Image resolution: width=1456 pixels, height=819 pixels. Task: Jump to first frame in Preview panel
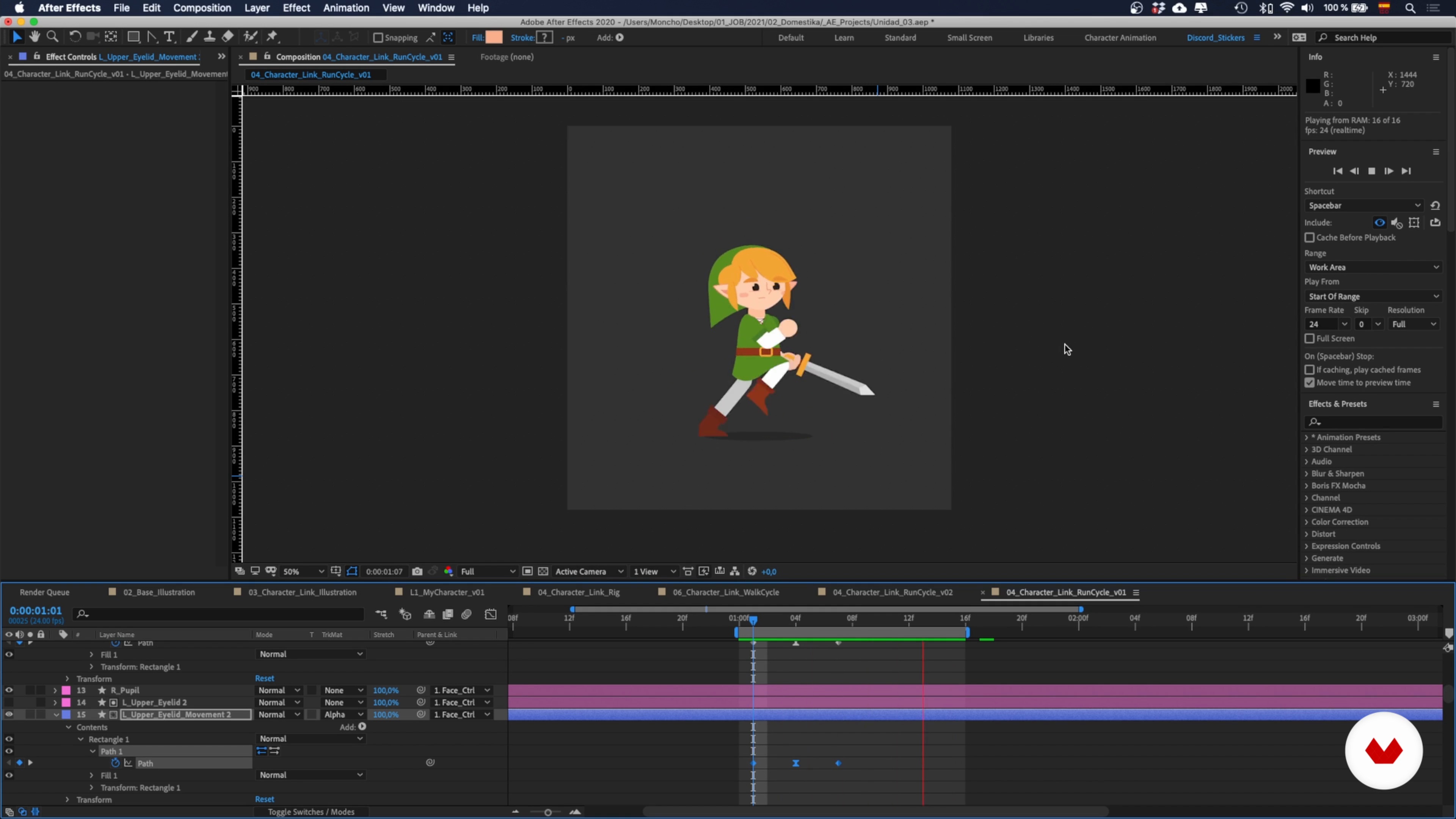(1337, 171)
